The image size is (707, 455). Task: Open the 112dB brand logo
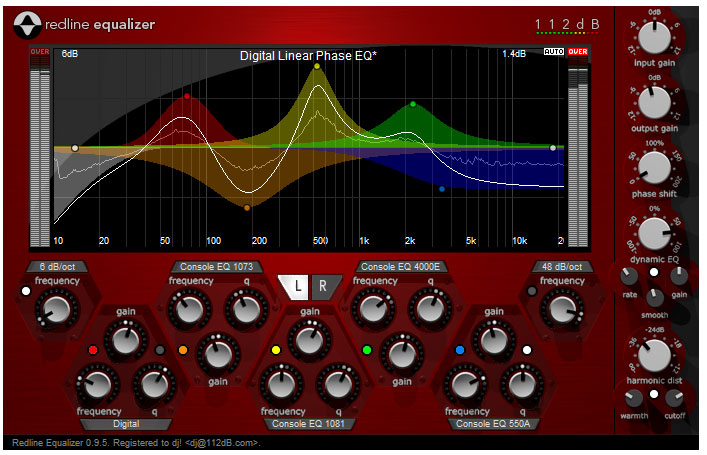(x=567, y=25)
